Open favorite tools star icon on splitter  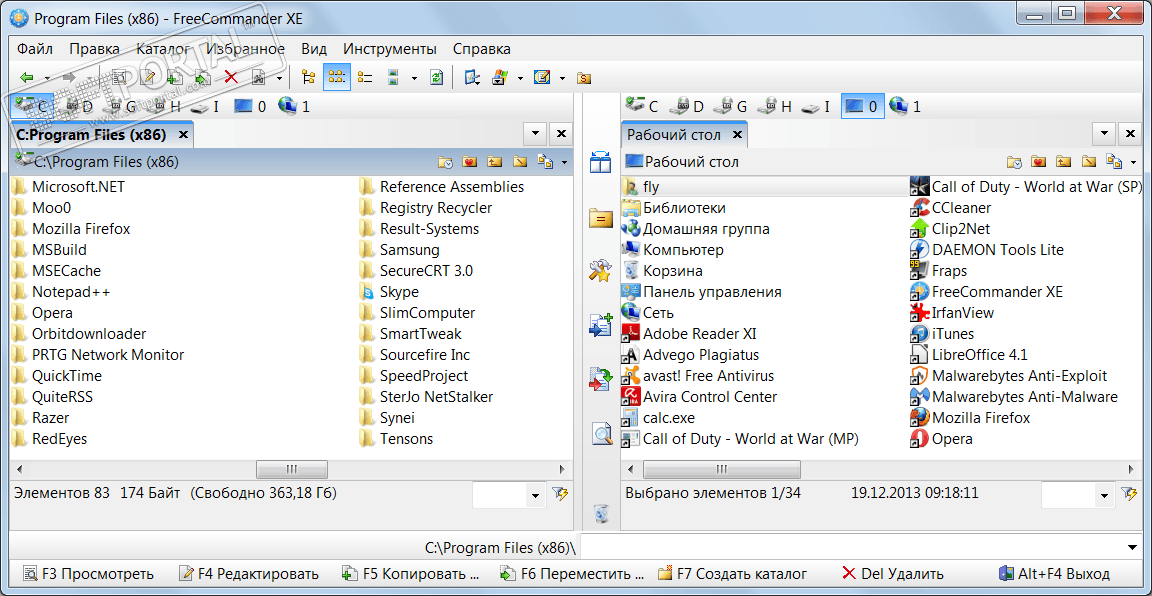tap(601, 270)
